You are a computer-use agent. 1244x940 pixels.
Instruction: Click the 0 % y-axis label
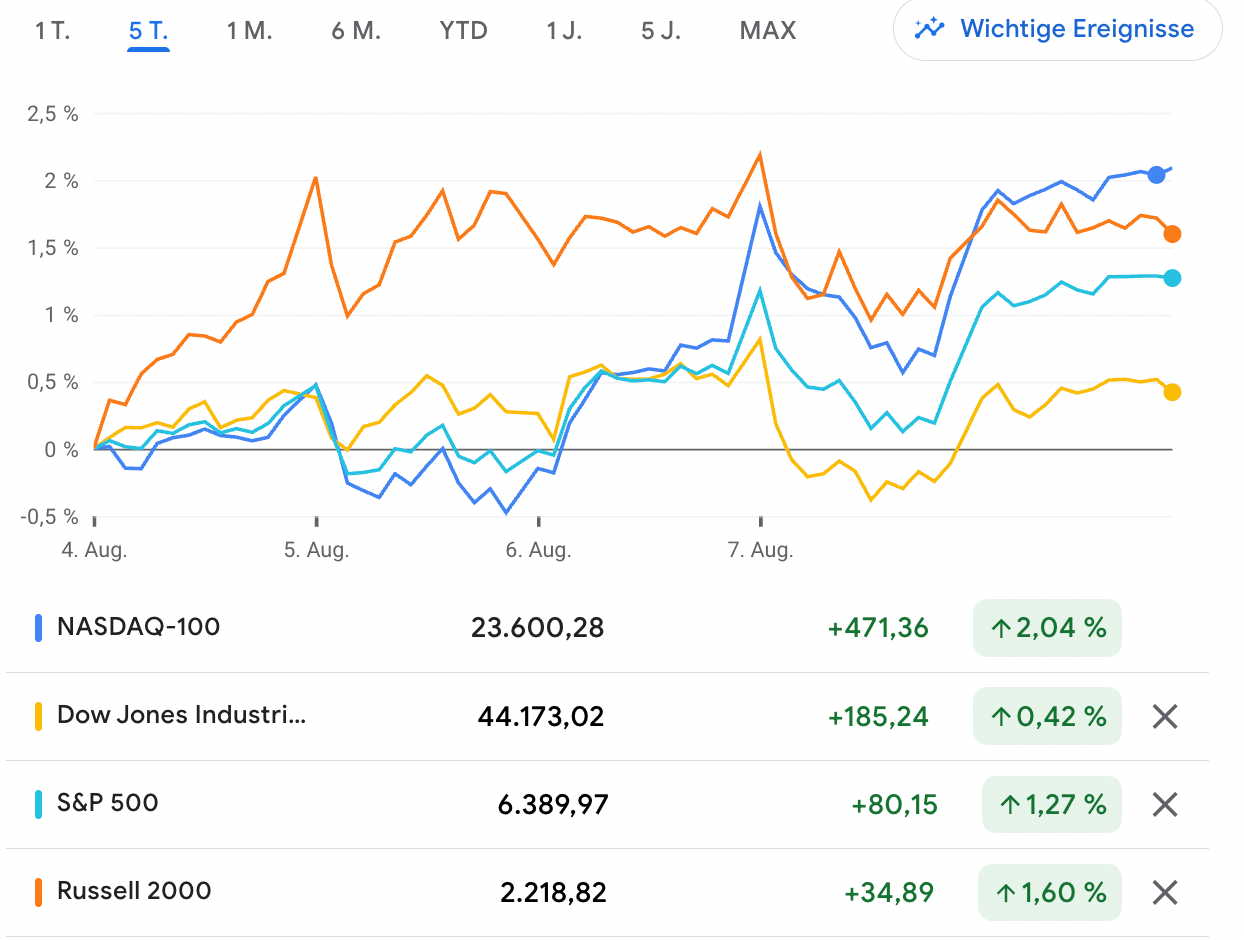(60, 449)
